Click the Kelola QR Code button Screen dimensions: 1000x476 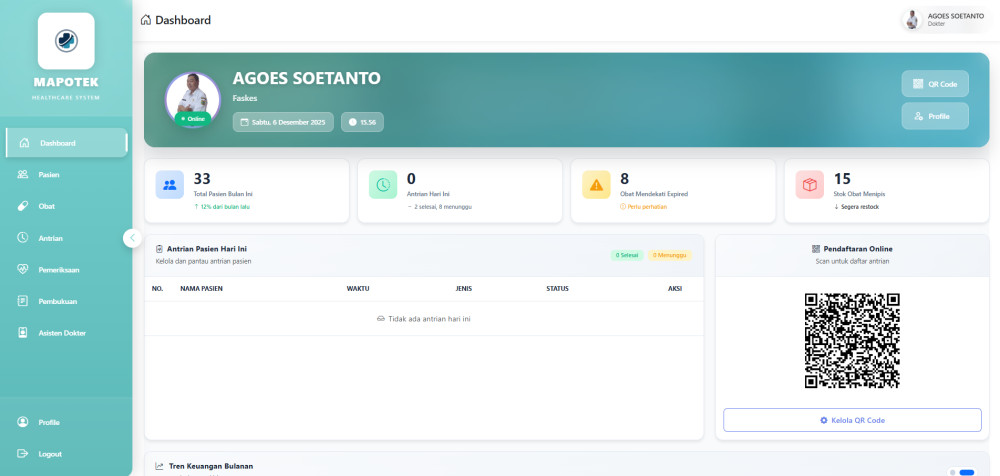coord(852,420)
